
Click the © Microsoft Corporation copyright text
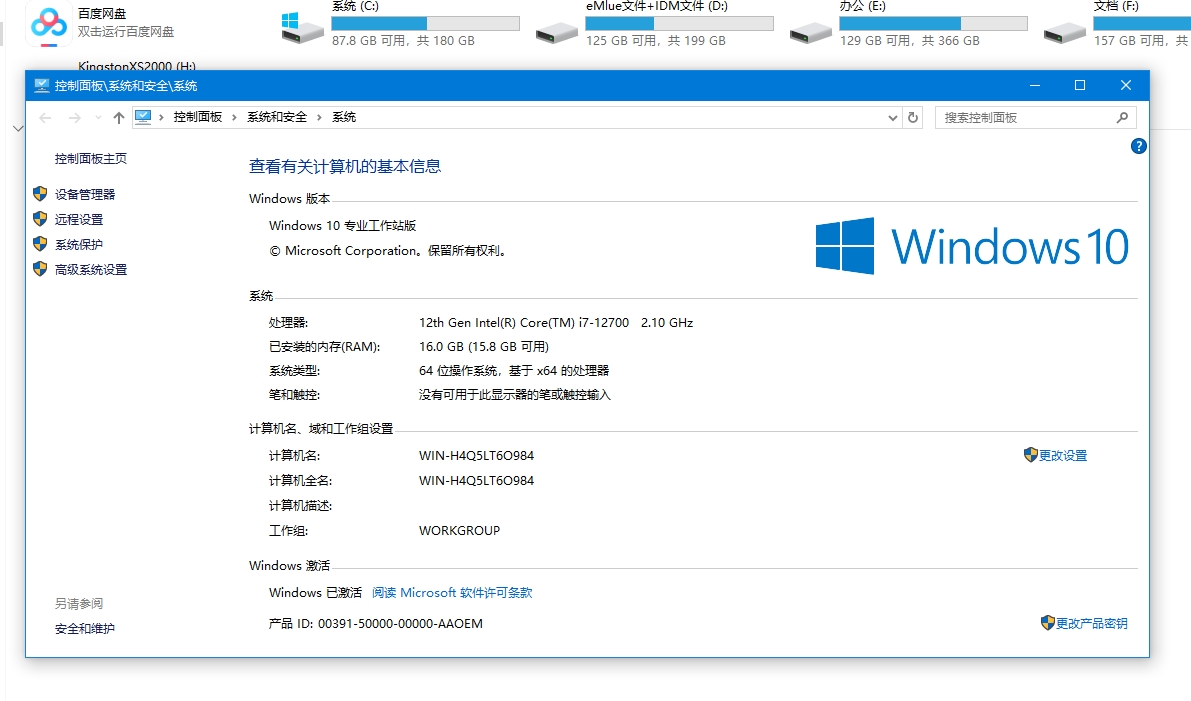point(387,250)
